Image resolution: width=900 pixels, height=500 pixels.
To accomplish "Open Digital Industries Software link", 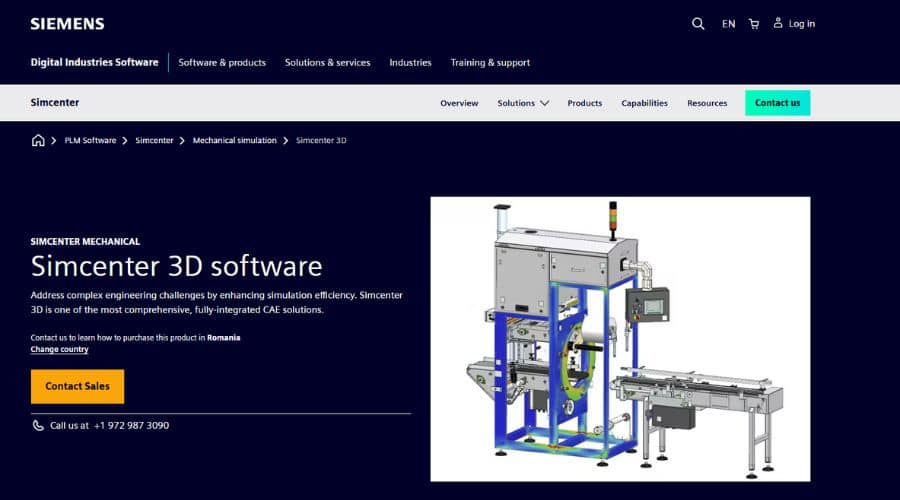I will coord(94,62).
